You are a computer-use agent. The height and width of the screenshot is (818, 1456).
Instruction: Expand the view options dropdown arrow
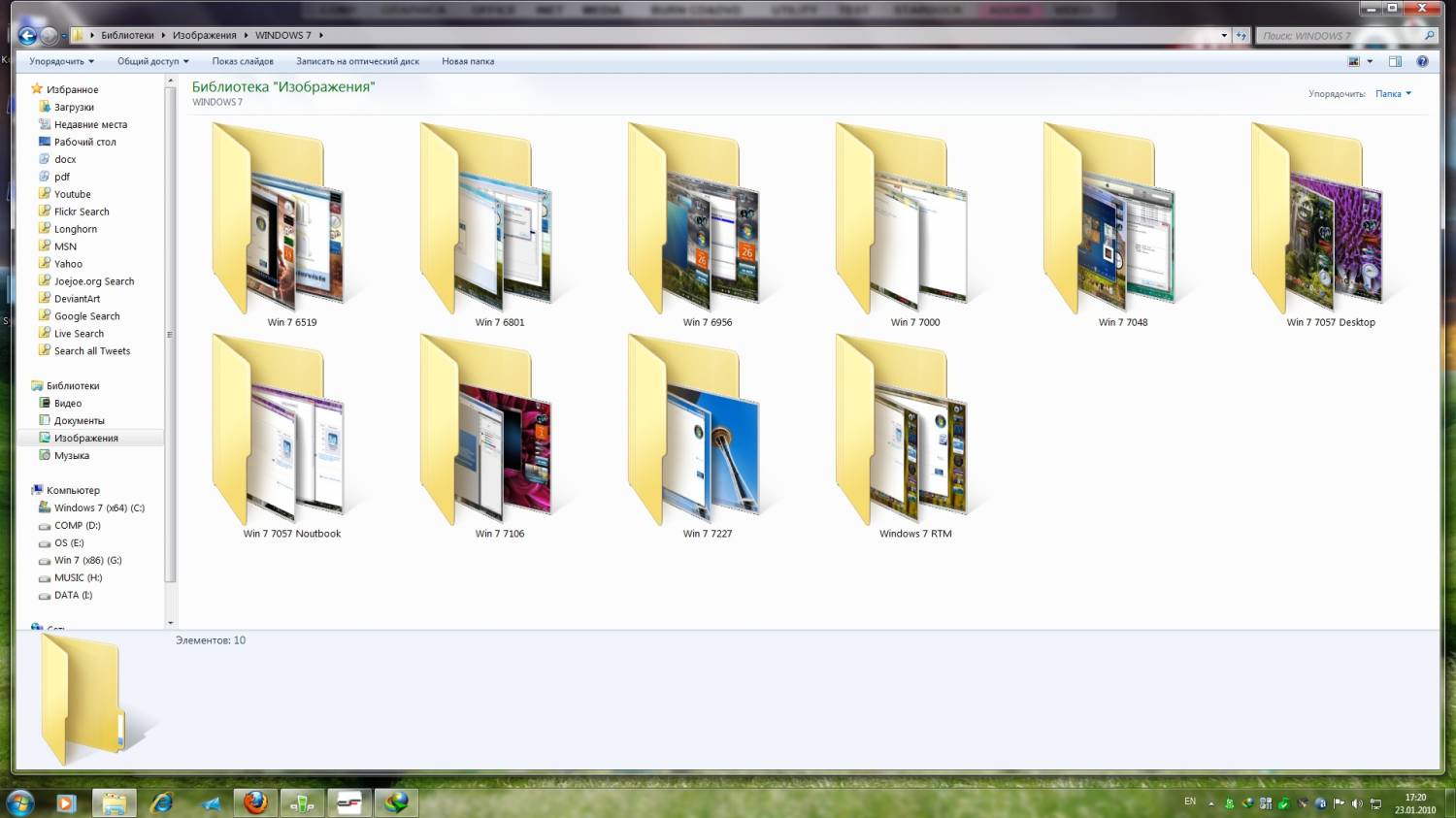tap(1370, 61)
